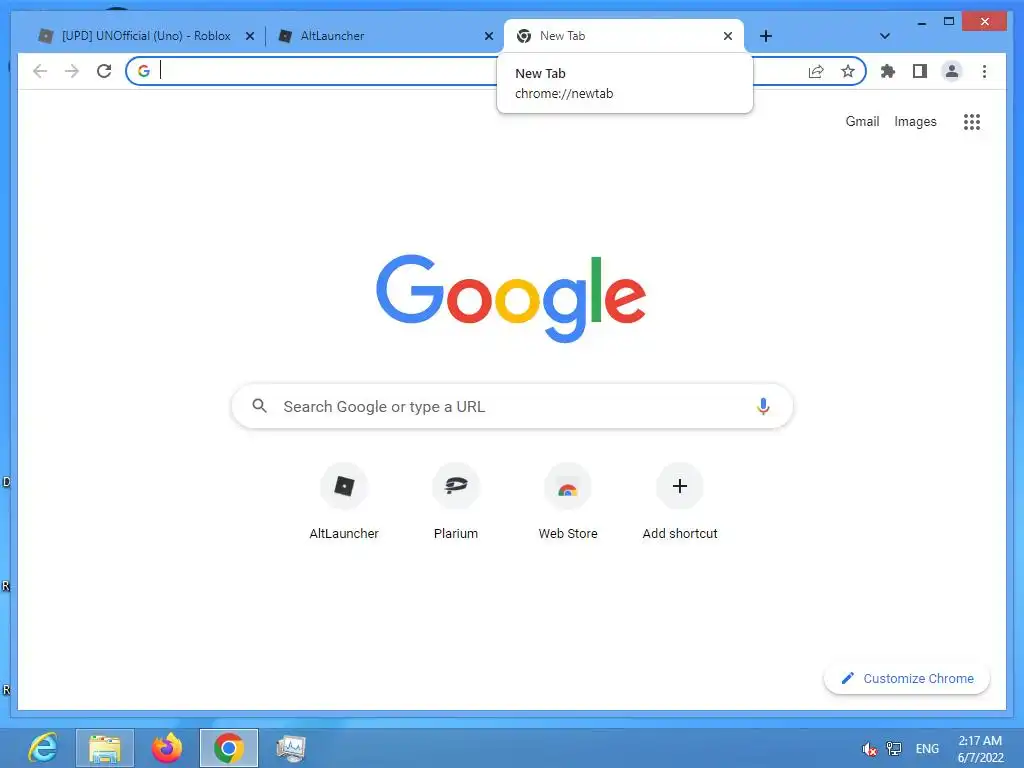The height and width of the screenshot is (768, 1024).
Task: Open the Web Store shortcut tile
Action: (x=568, y=502)
